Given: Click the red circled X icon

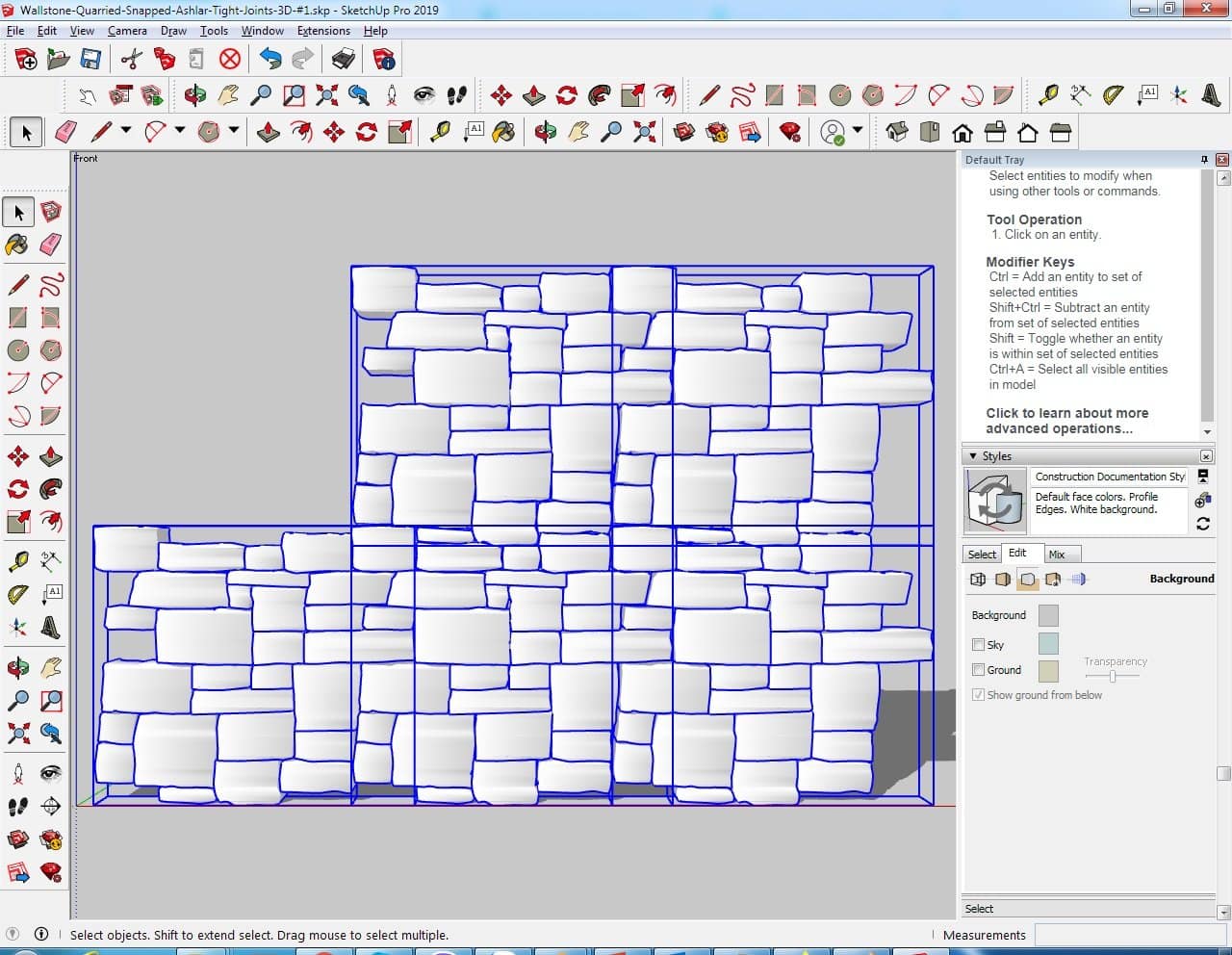Looking at the screenshot, I should [x=229, y=60].
